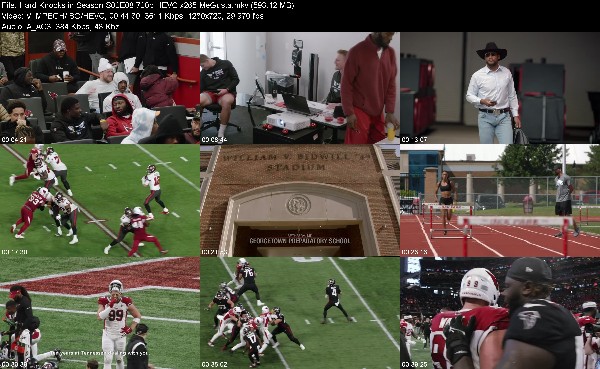Click the 00:04:21 timestamp label
This screenshot has height=369, width=600.
click(14, 140)
